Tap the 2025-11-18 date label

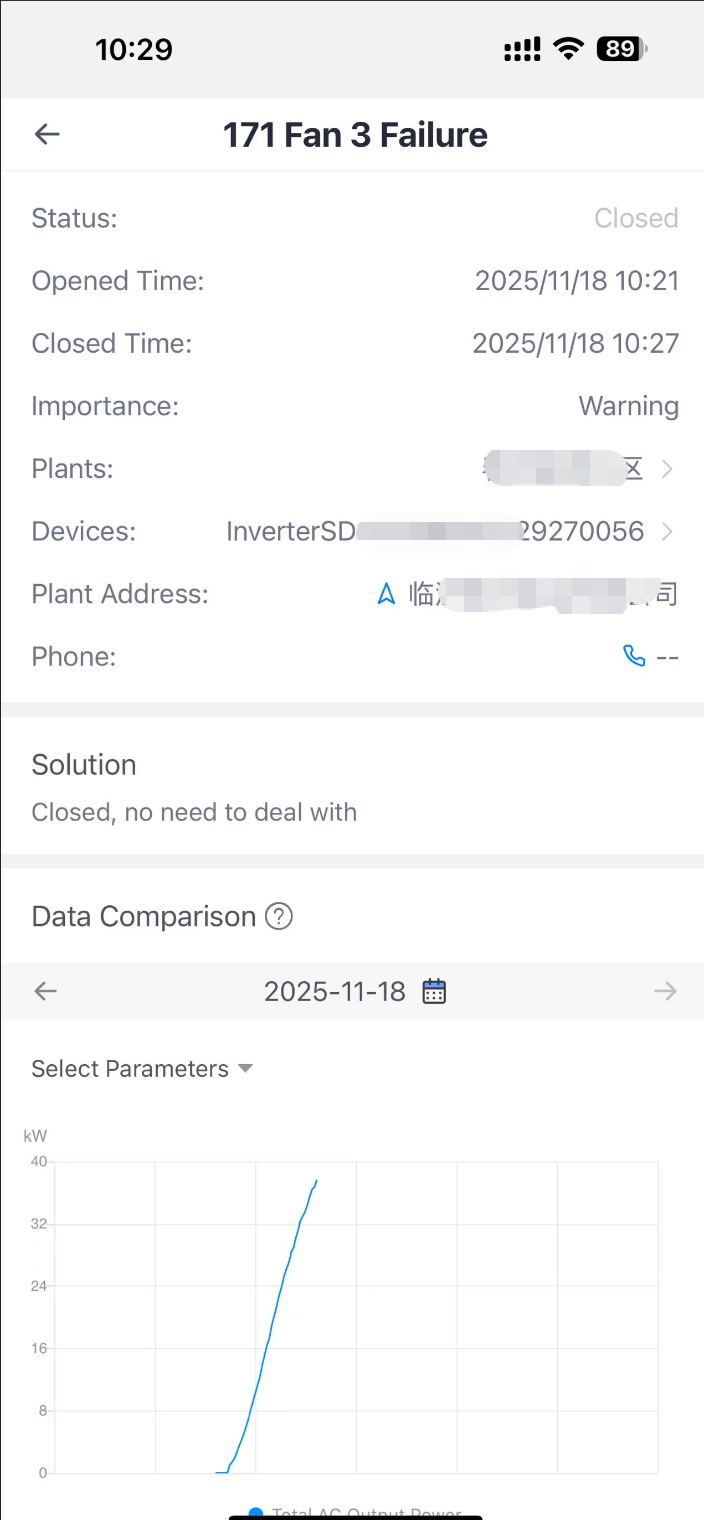(x=335, y=991)
